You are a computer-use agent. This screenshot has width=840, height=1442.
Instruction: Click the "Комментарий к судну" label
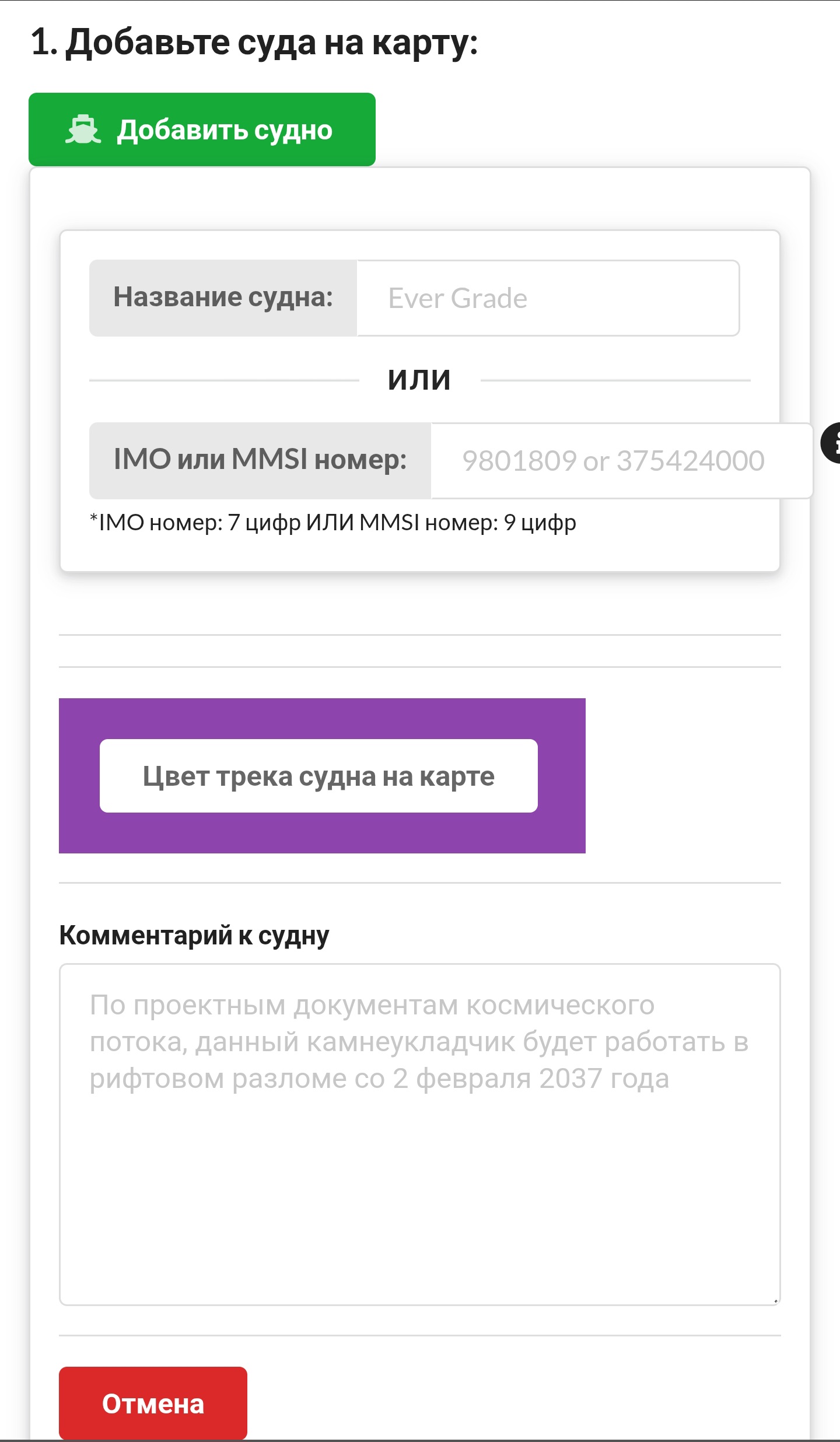[x=194, y=935]
